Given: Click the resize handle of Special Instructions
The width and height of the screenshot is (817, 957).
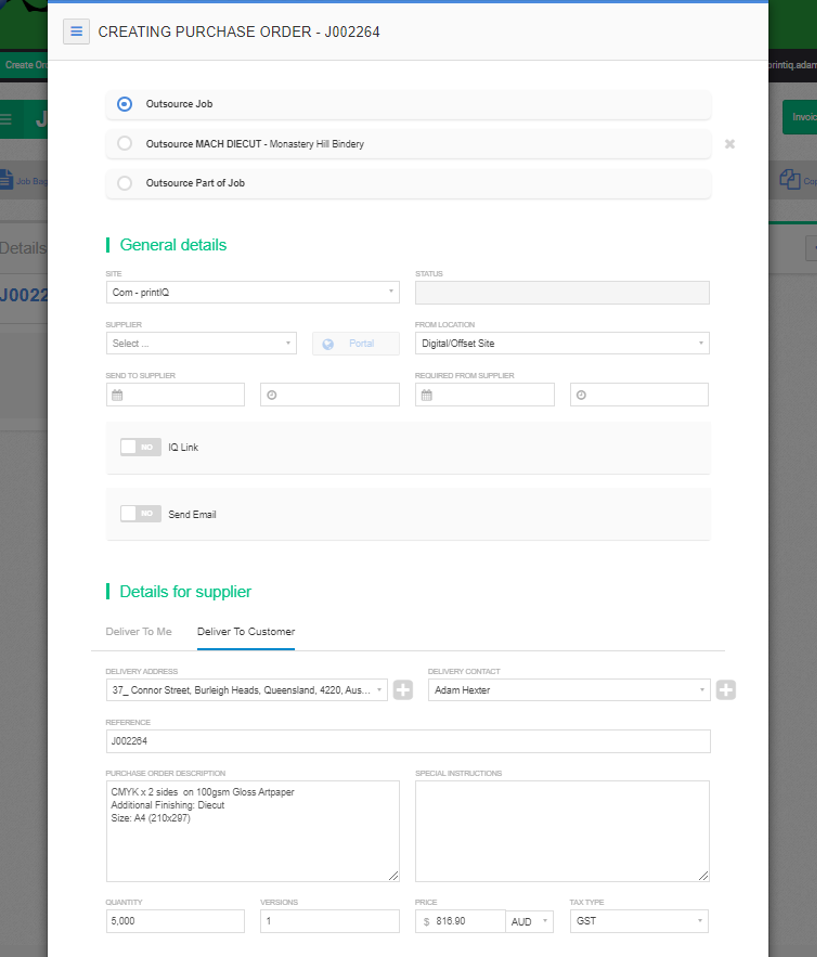Looking at the screenshot, I should click(704, 876).
